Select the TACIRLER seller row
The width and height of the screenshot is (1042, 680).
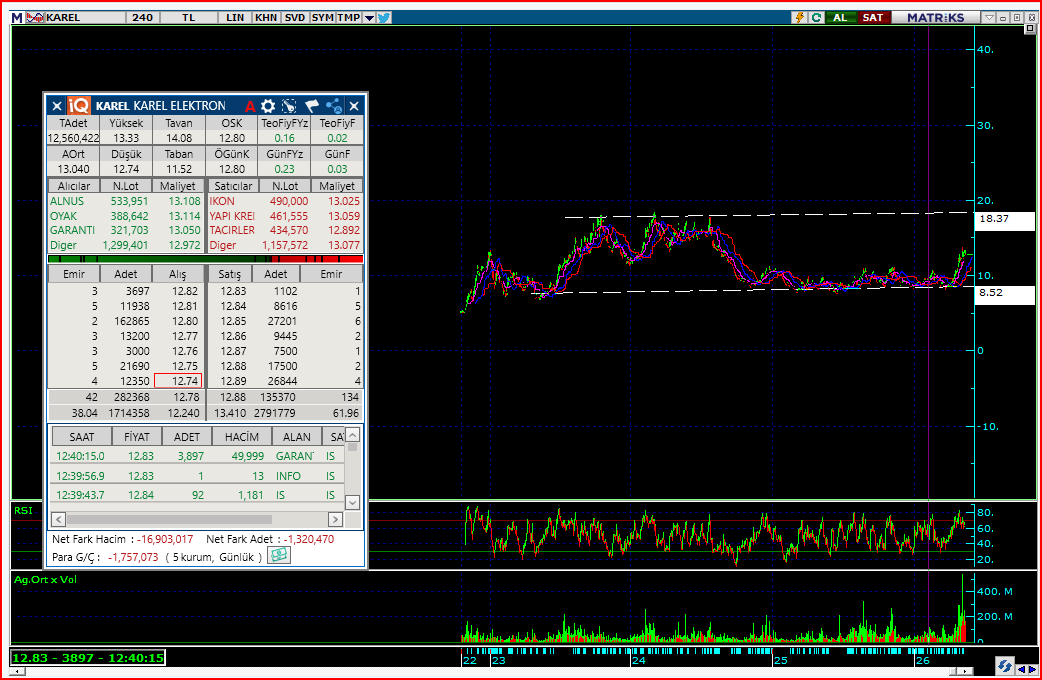tap(285, 230)
